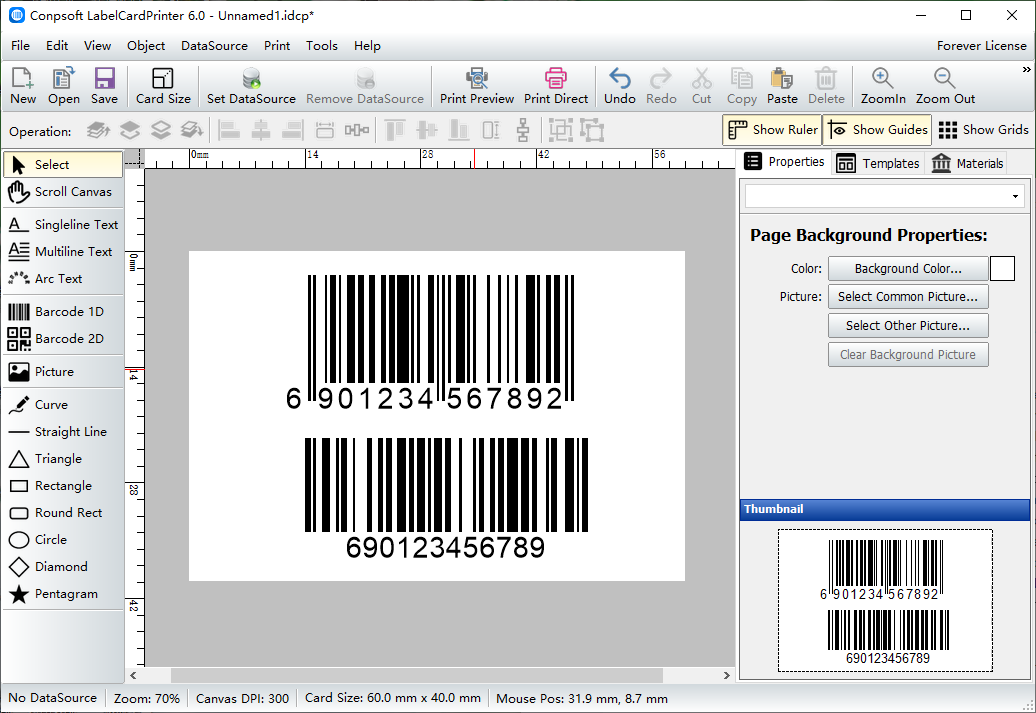Click the scrollbar left arrow
The height and width of the screenshot is (713, 1036).
133,675
